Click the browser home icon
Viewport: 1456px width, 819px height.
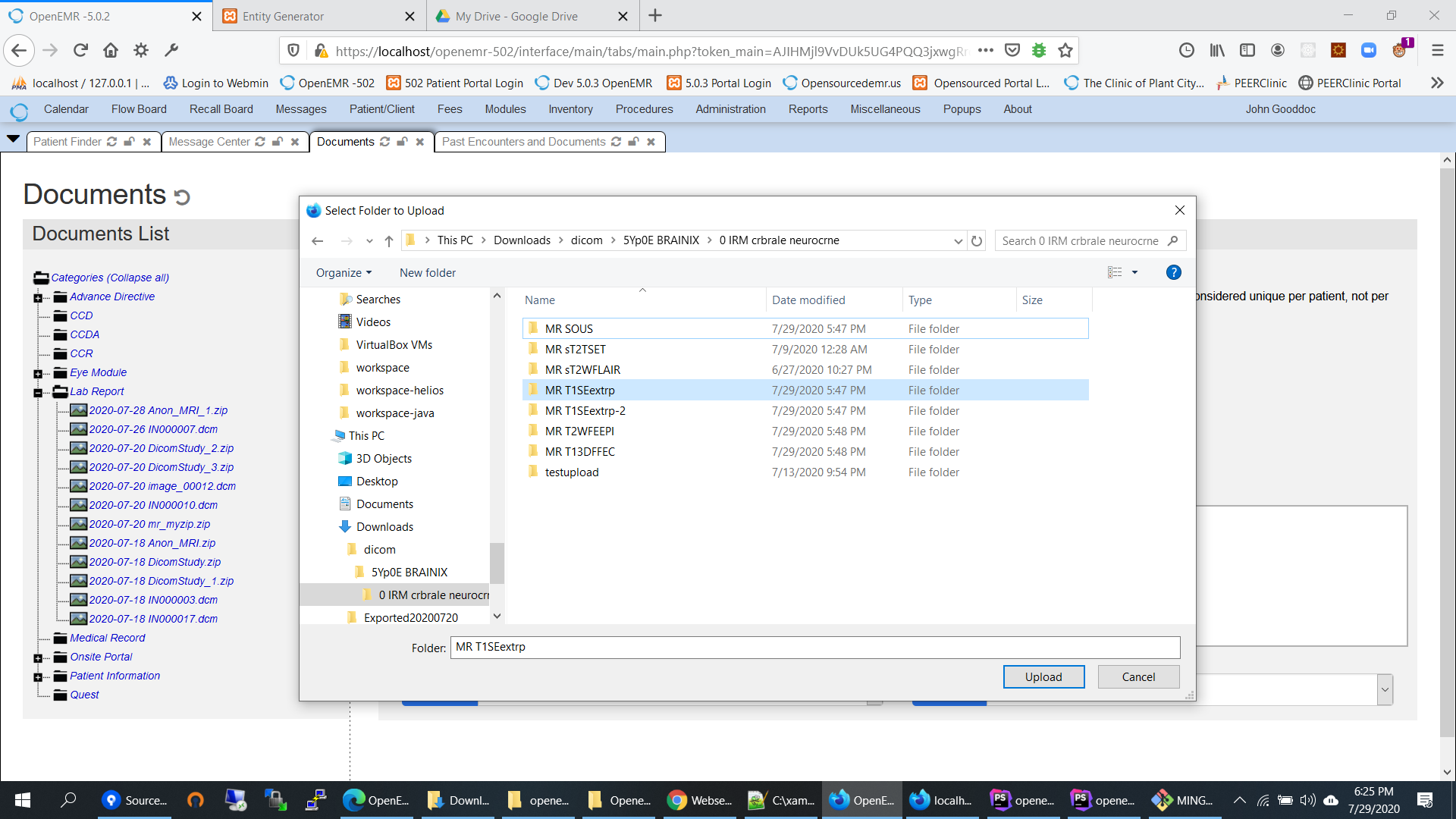[x=111, y=51]
